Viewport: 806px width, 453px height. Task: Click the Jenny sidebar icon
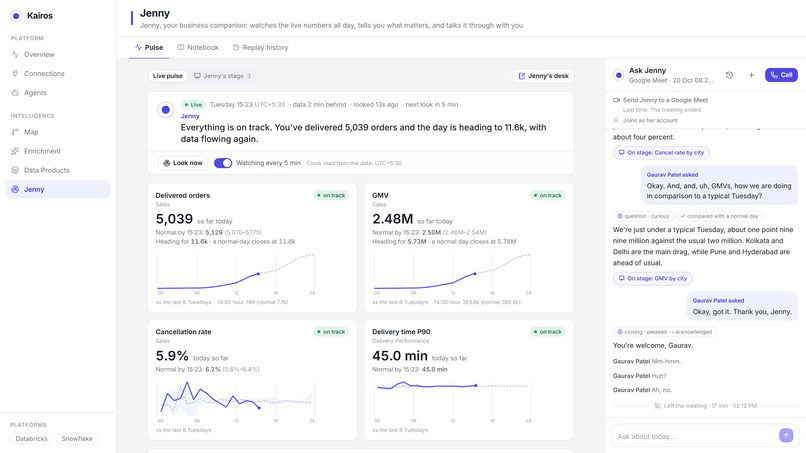[15, 189]
